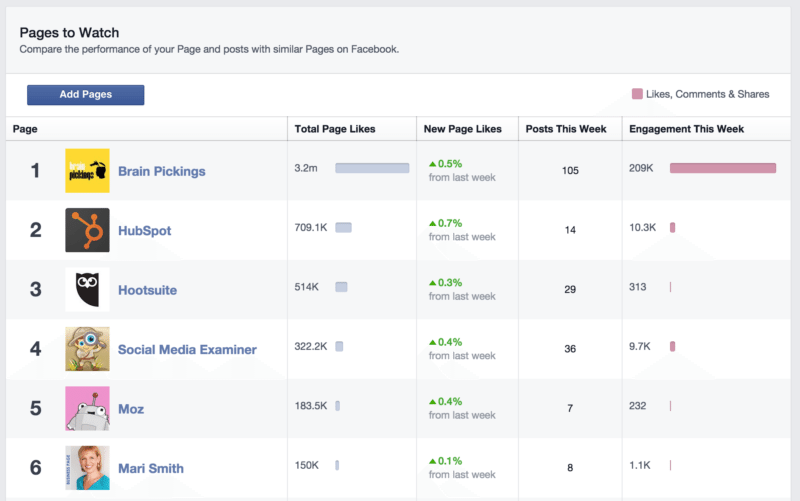Screen dimensions: 800x501
Task: Click the 8 posts value for Mari Smith
Action: [x=570, y=468]
